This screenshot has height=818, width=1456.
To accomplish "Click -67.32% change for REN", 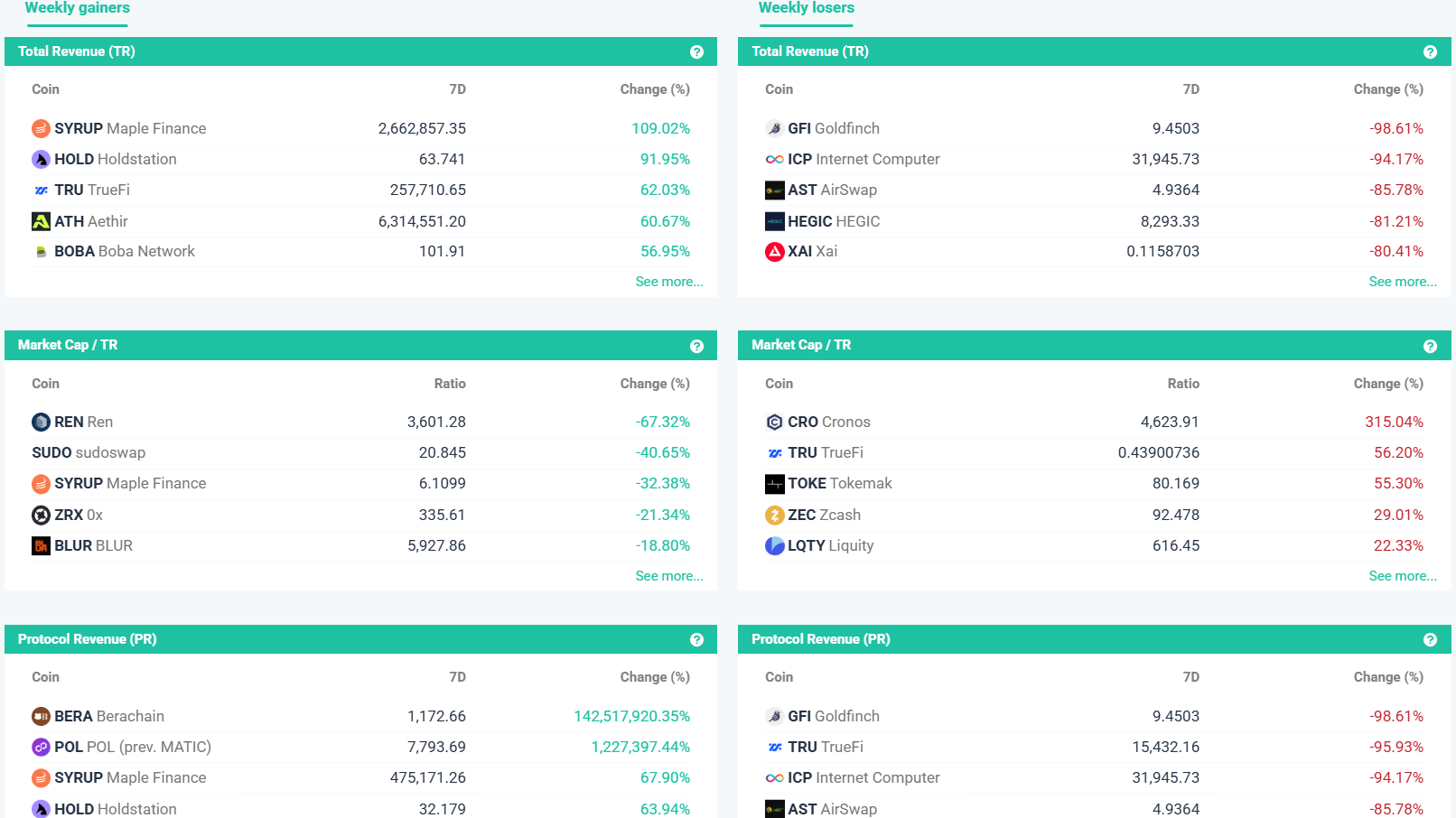I will [x=662, y=422].
